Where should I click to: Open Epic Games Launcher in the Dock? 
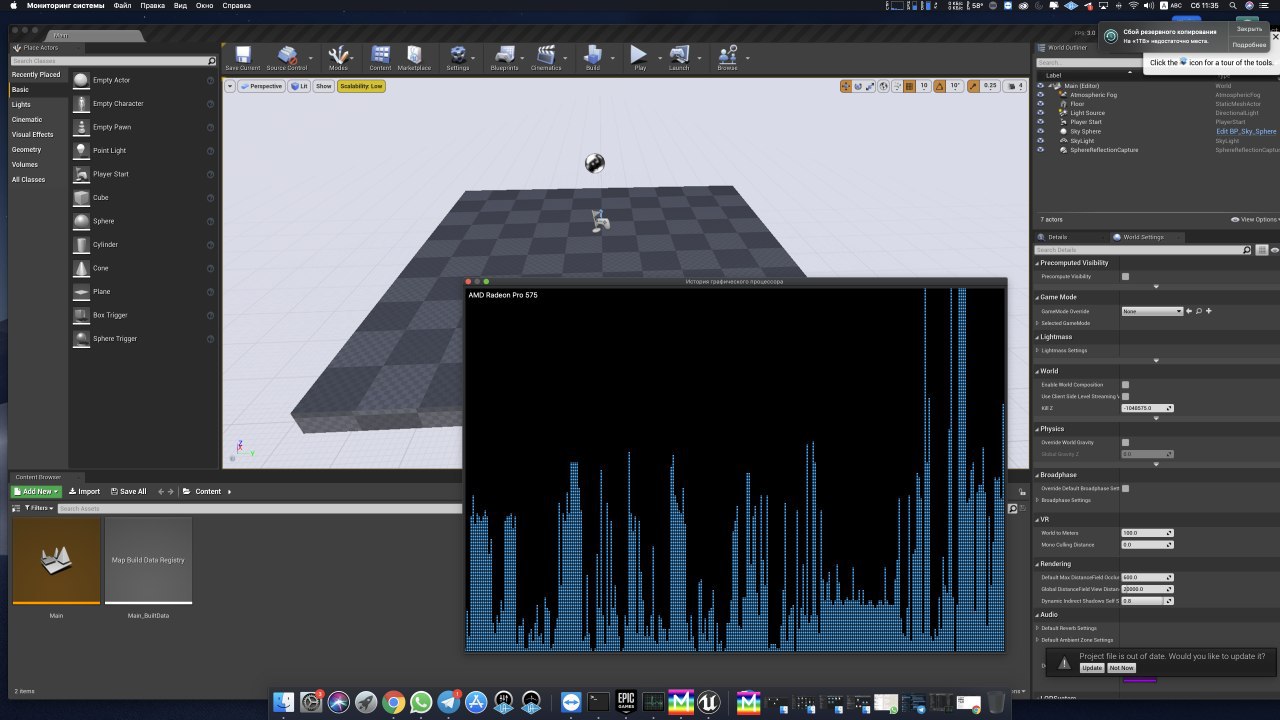point(626,702)
